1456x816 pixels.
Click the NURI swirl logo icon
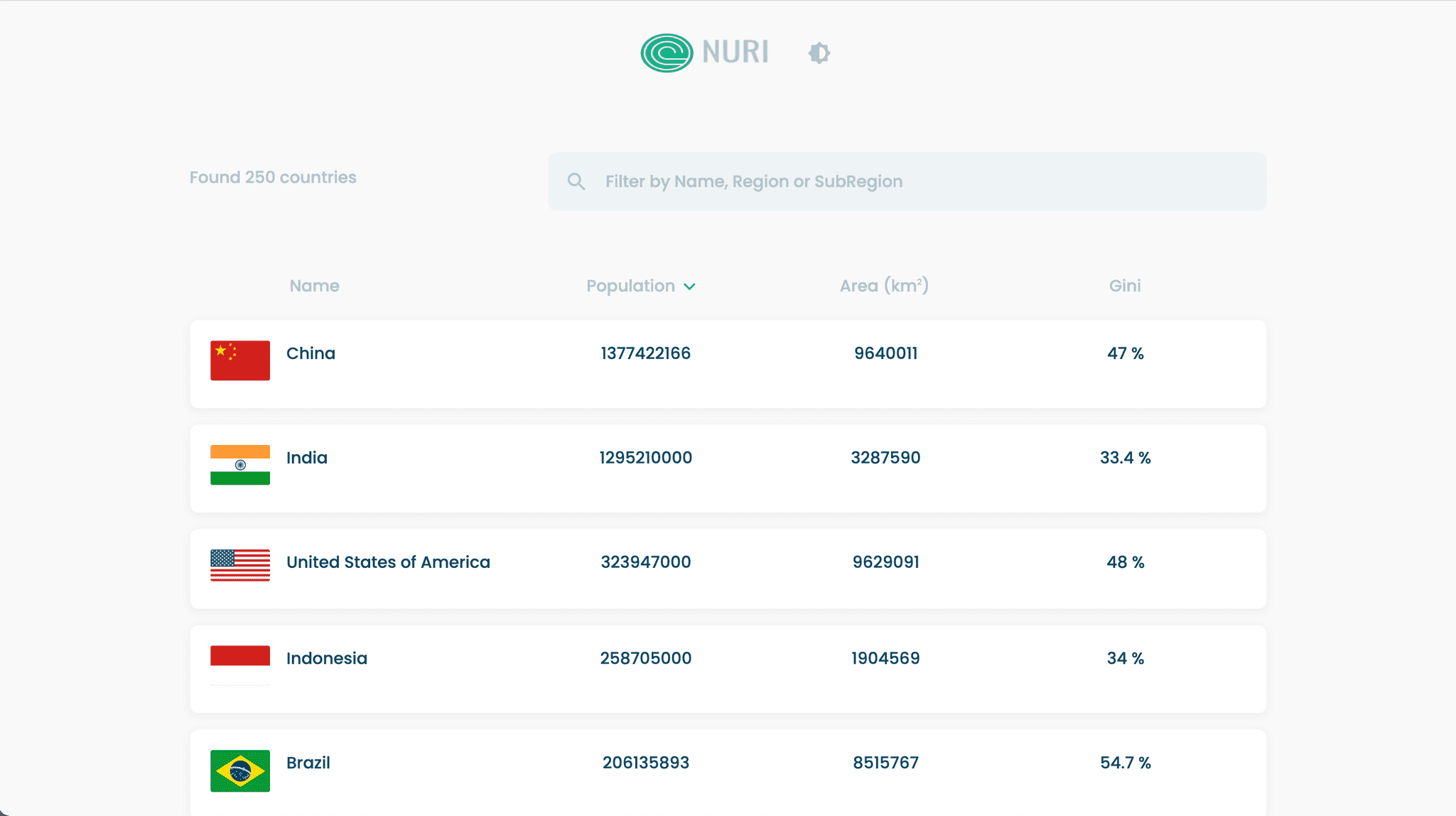(x=667, y=53)
